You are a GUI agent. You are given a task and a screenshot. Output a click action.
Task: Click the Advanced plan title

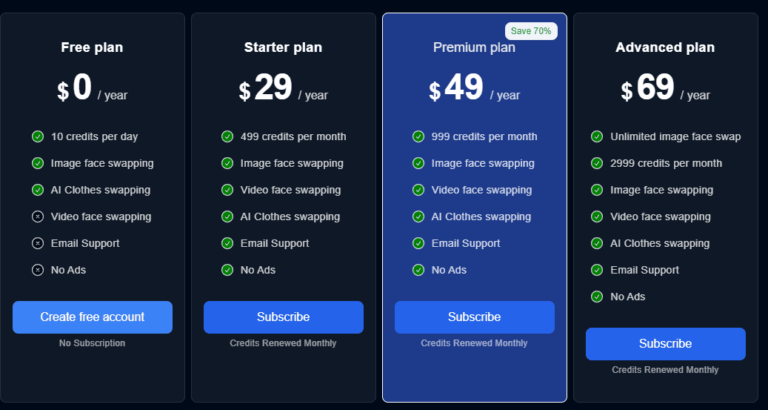pyautogui.click(x=665, y=47)
